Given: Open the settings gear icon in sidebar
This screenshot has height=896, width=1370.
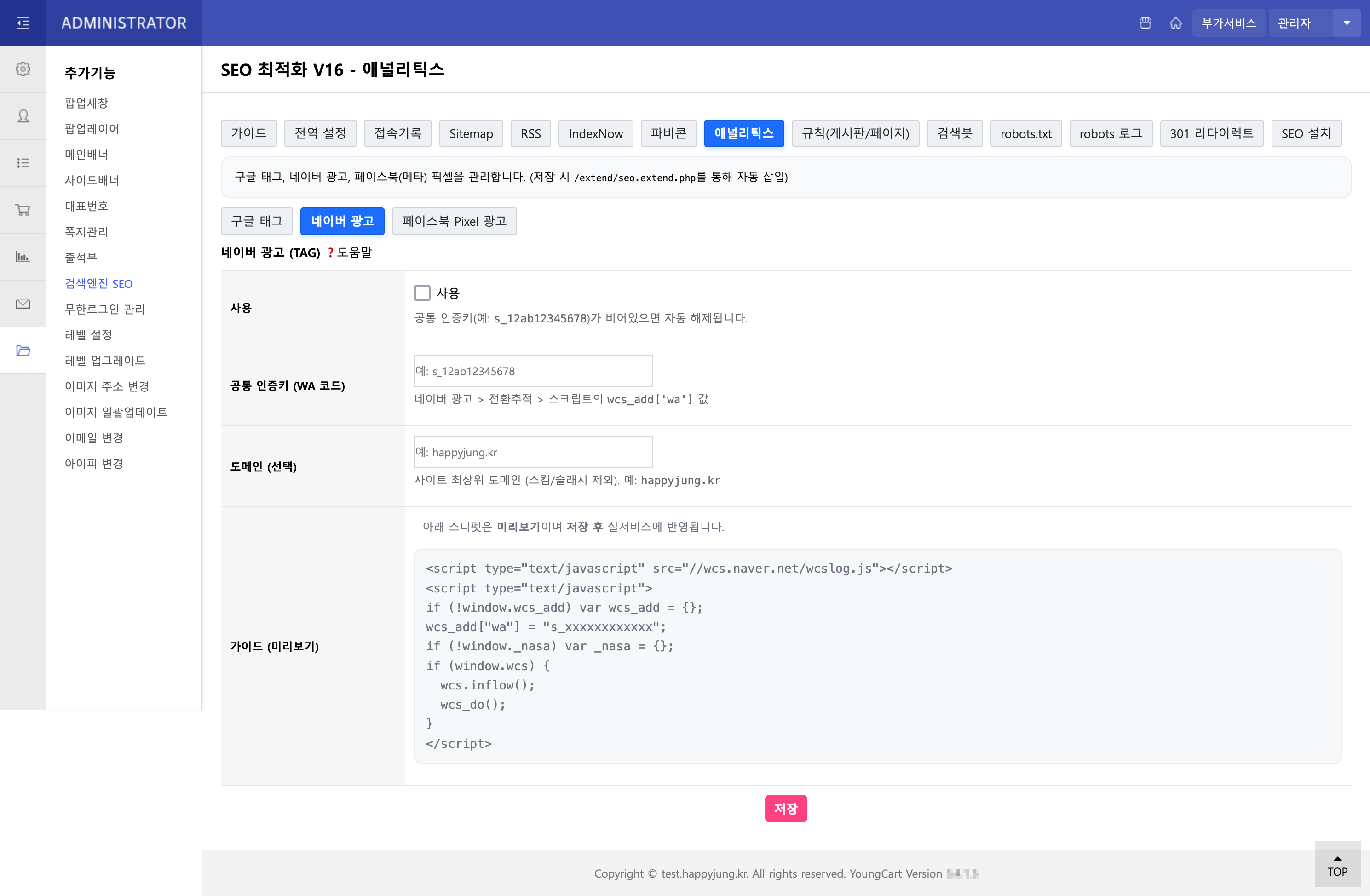Looking at the screenshot, I should [23, 69].
